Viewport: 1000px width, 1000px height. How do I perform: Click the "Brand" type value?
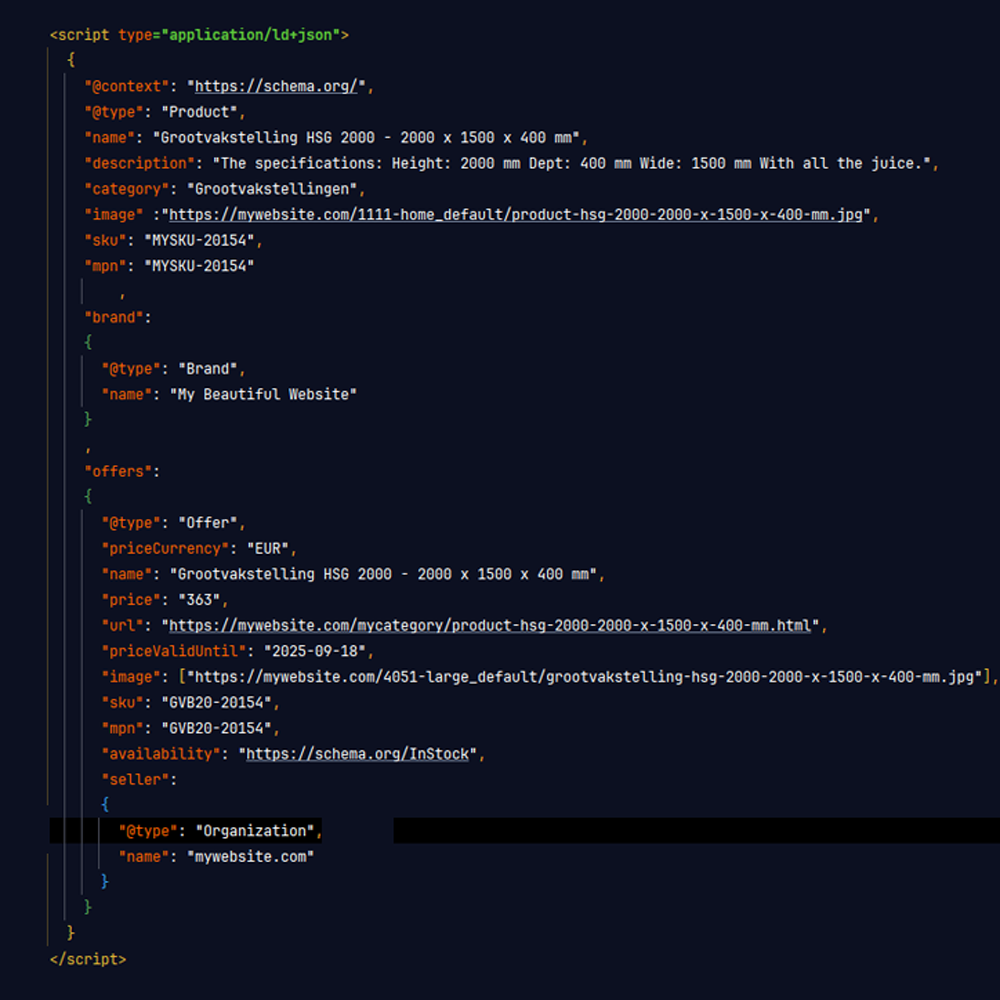(207, 369)
